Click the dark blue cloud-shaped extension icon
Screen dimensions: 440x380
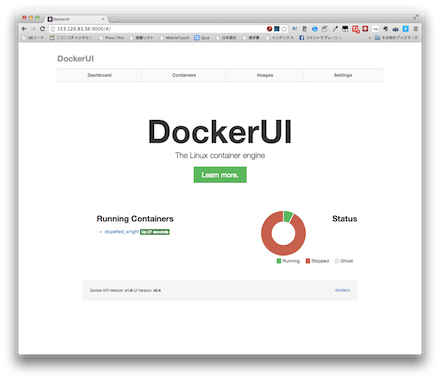click(x=395, y=29)
